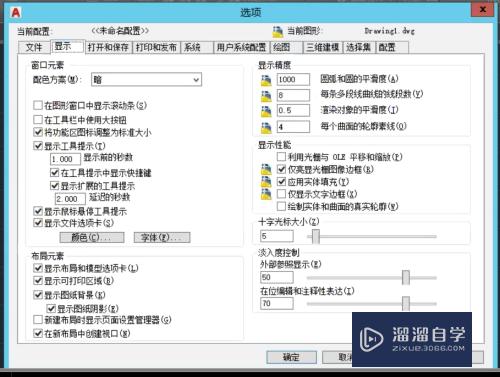The image size is (500, 377).
Task: Enable 利用光栅与 OLE 平移和缩放 checkbox
Action: click(x=281, y=157)
